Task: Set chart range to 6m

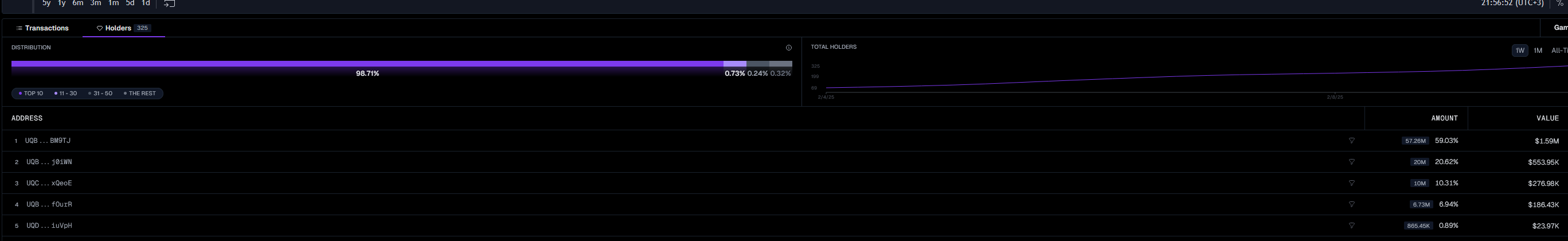Action: coord(78,3)
